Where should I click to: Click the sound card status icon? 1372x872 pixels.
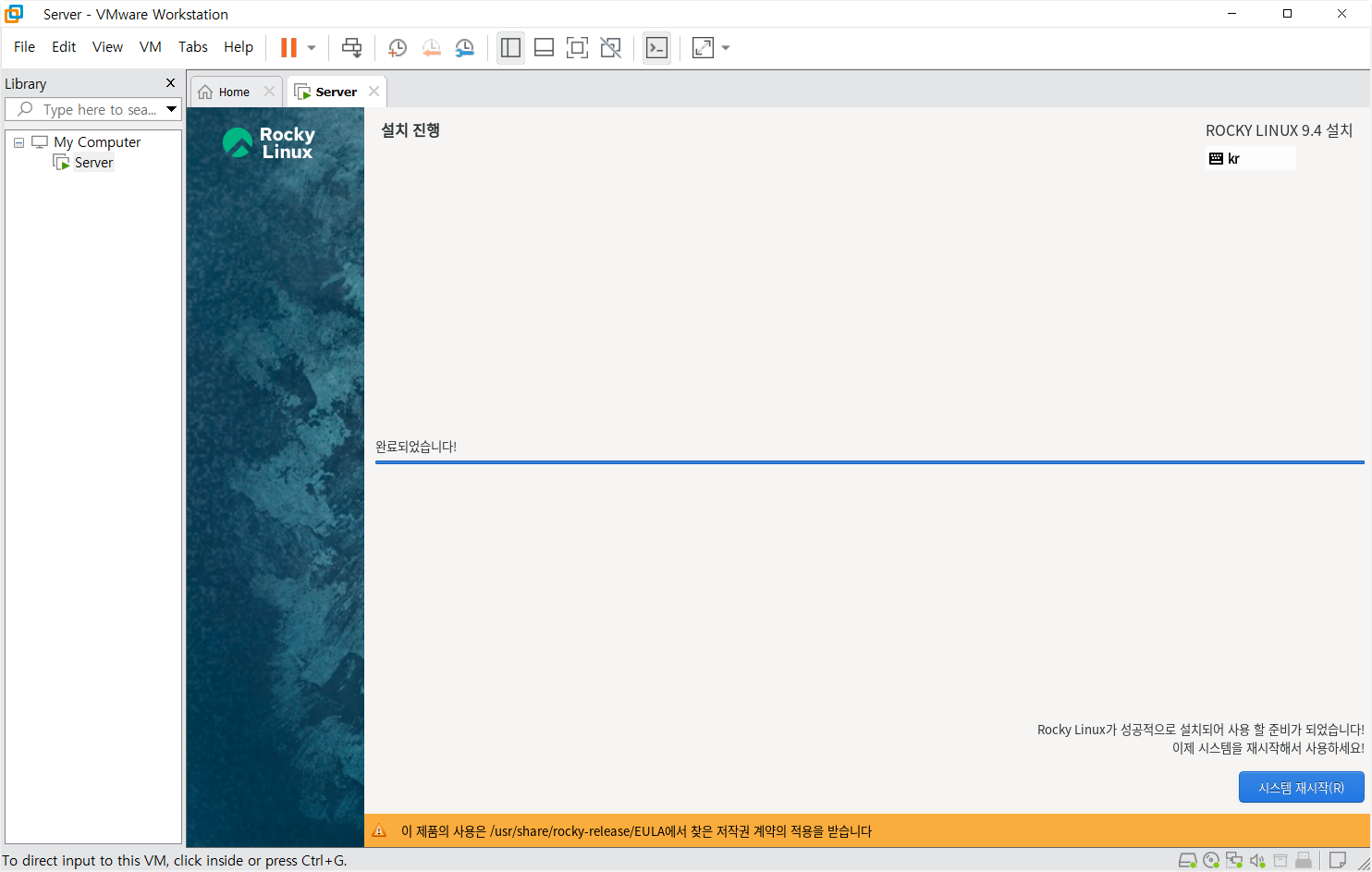click(1257, 861)
